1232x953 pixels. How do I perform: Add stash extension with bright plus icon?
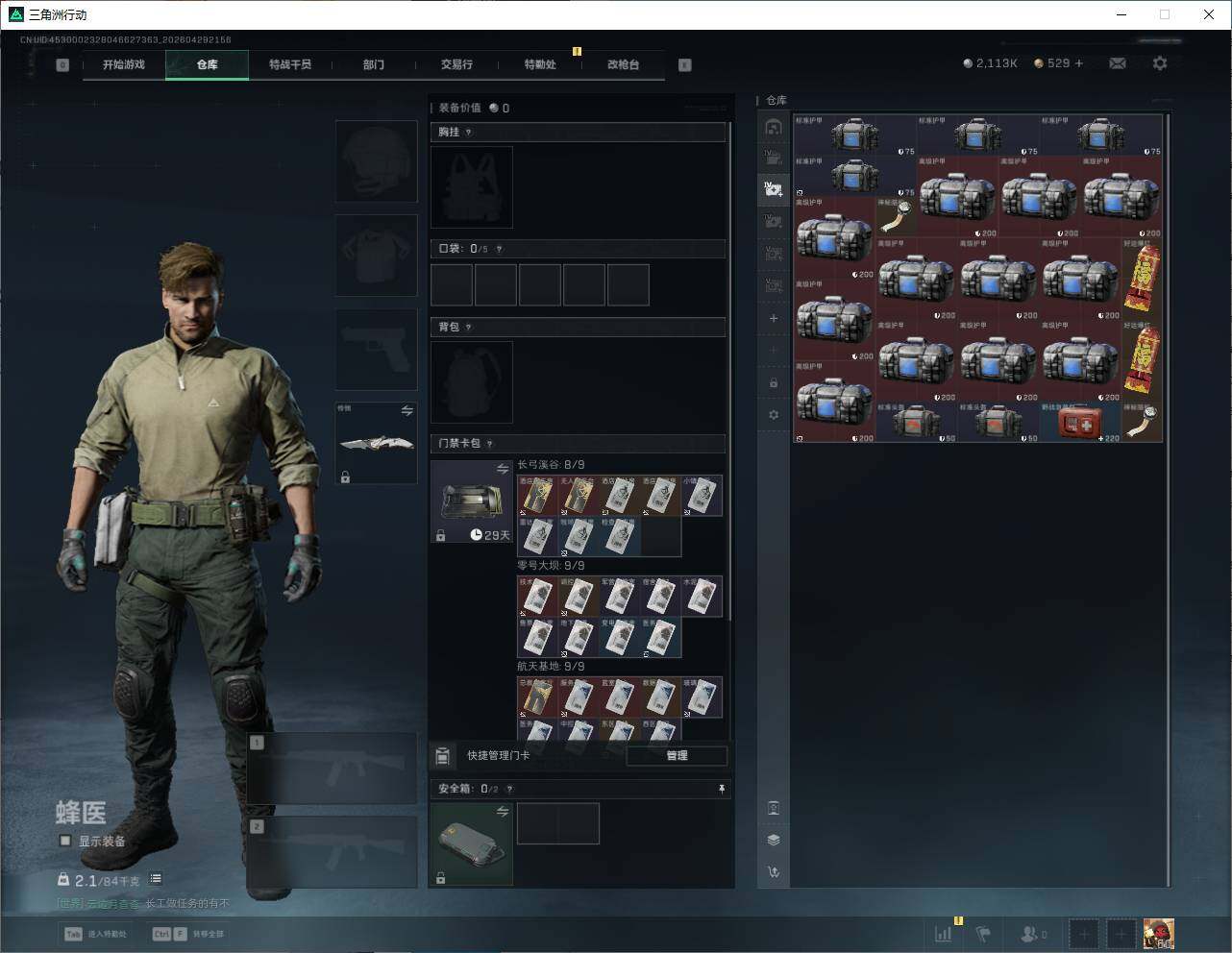[x=774, y=318]
